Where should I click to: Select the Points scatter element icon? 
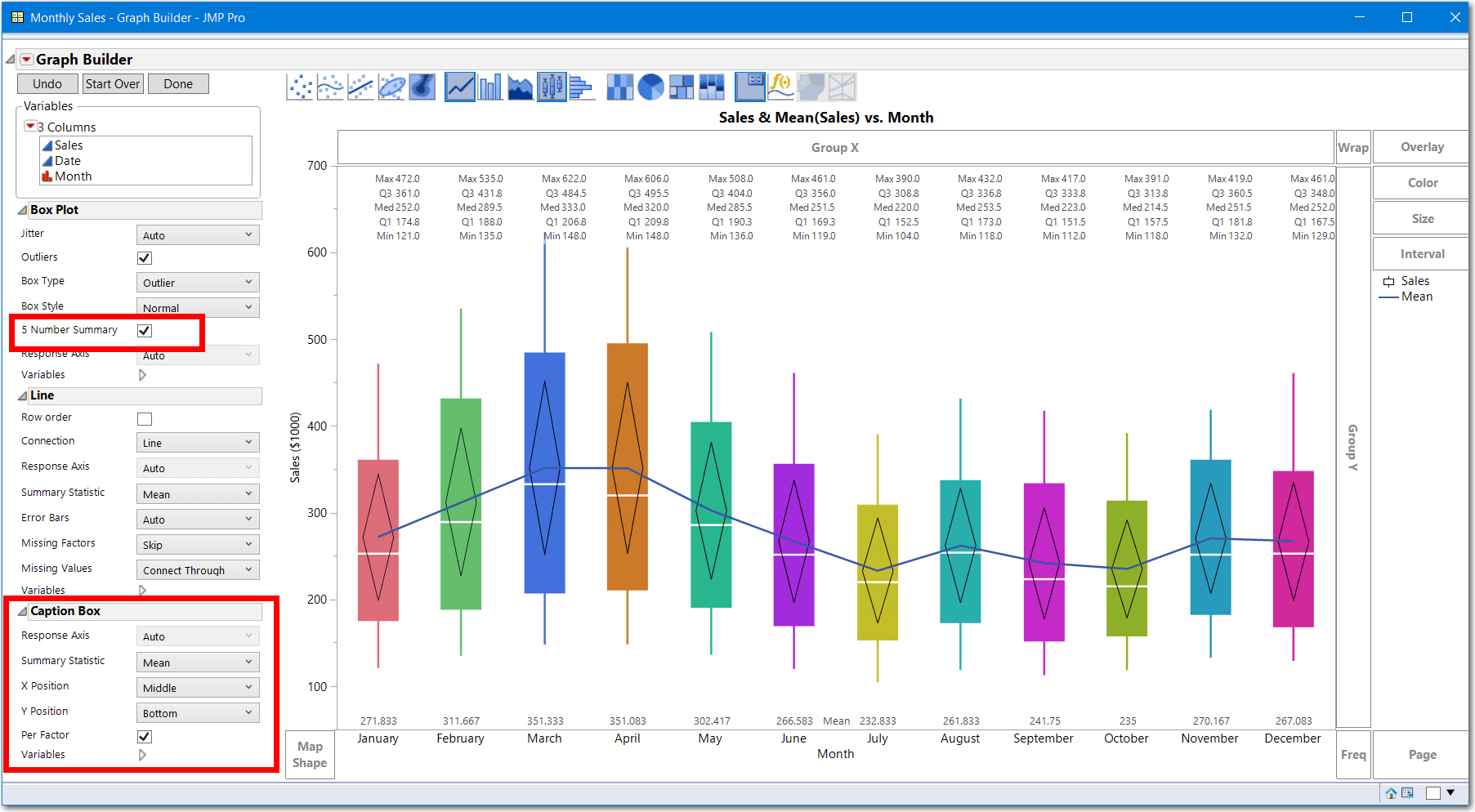tap(300, 87)
